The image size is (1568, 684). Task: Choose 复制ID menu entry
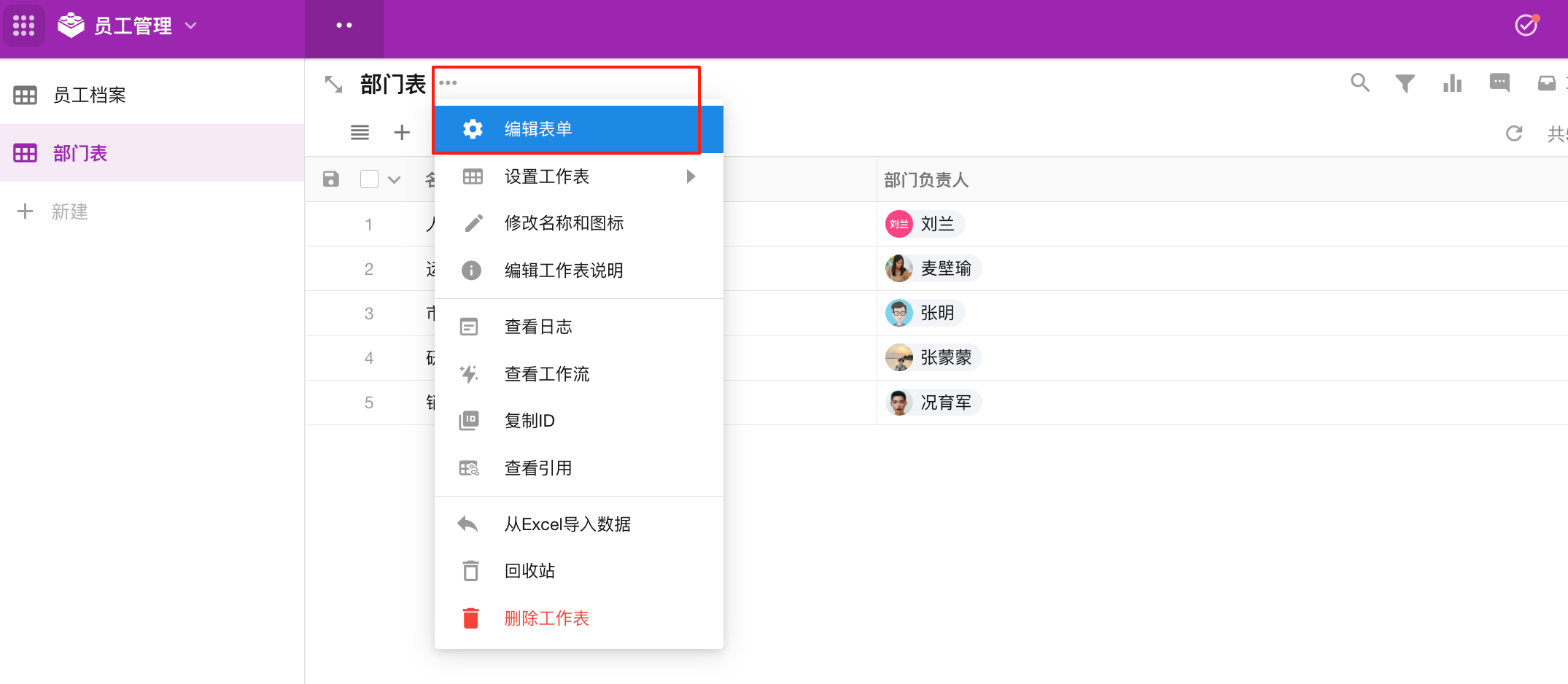[579, 421]
